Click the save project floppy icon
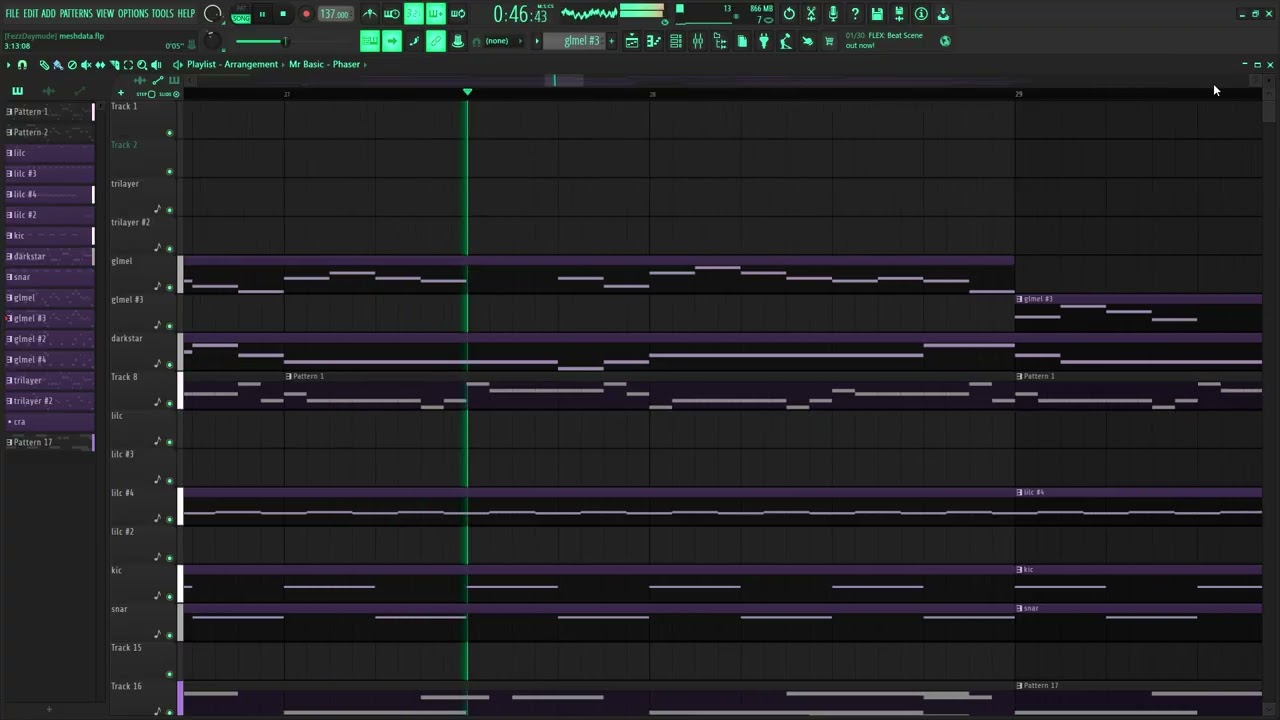 pyautogui.click(x=877, y=14)
